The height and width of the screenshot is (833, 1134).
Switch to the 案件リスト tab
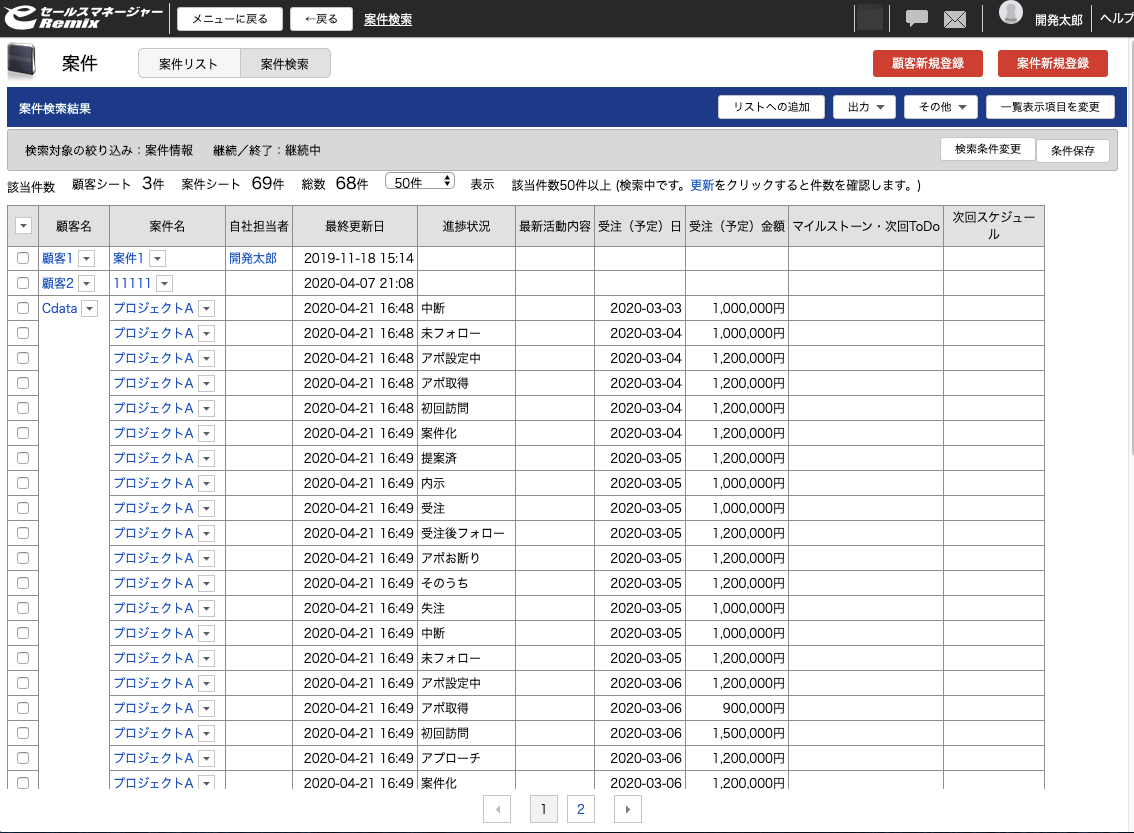[x=189, y=64]
